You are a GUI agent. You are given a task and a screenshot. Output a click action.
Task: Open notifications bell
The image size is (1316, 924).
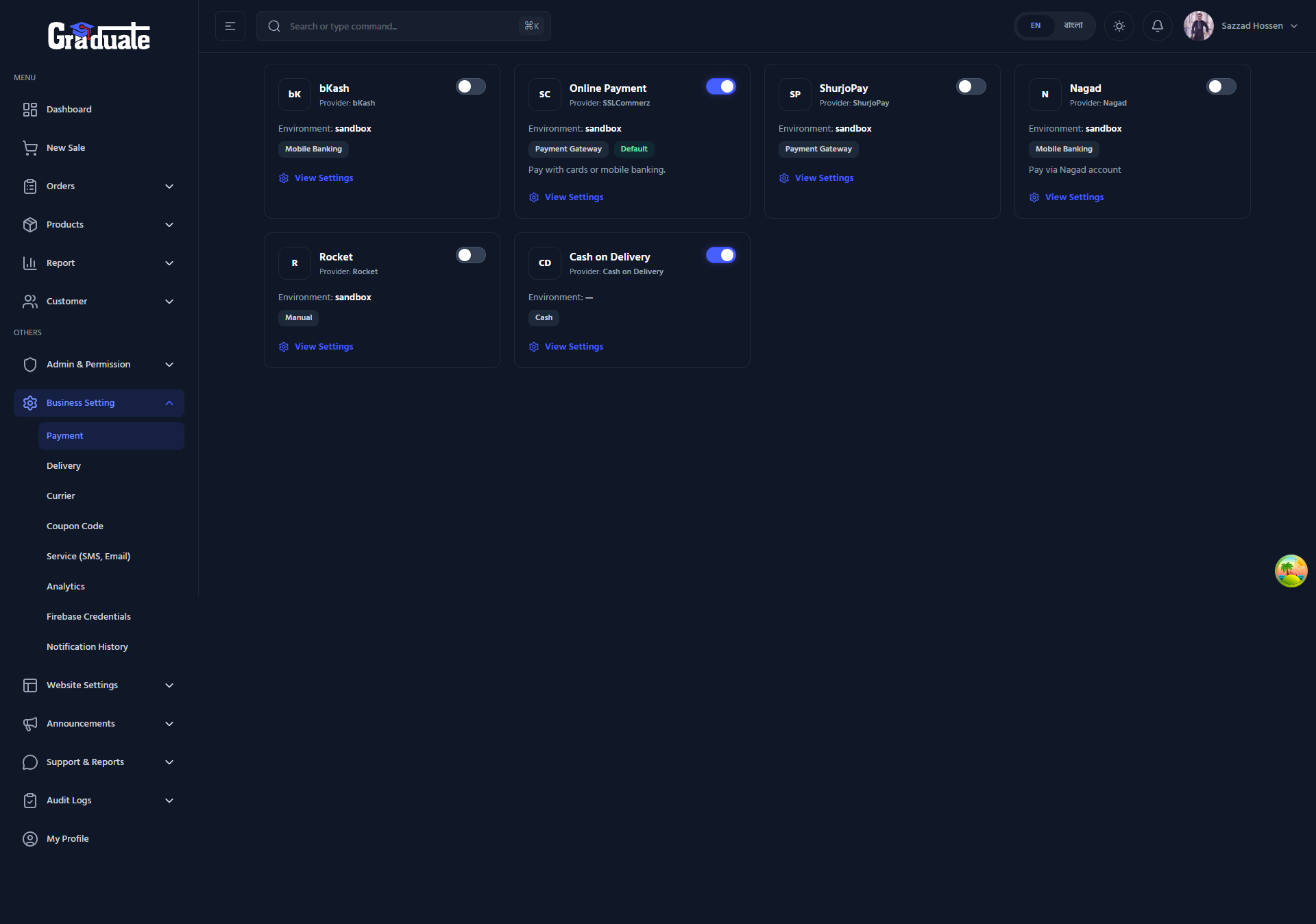coord(1158,26)
